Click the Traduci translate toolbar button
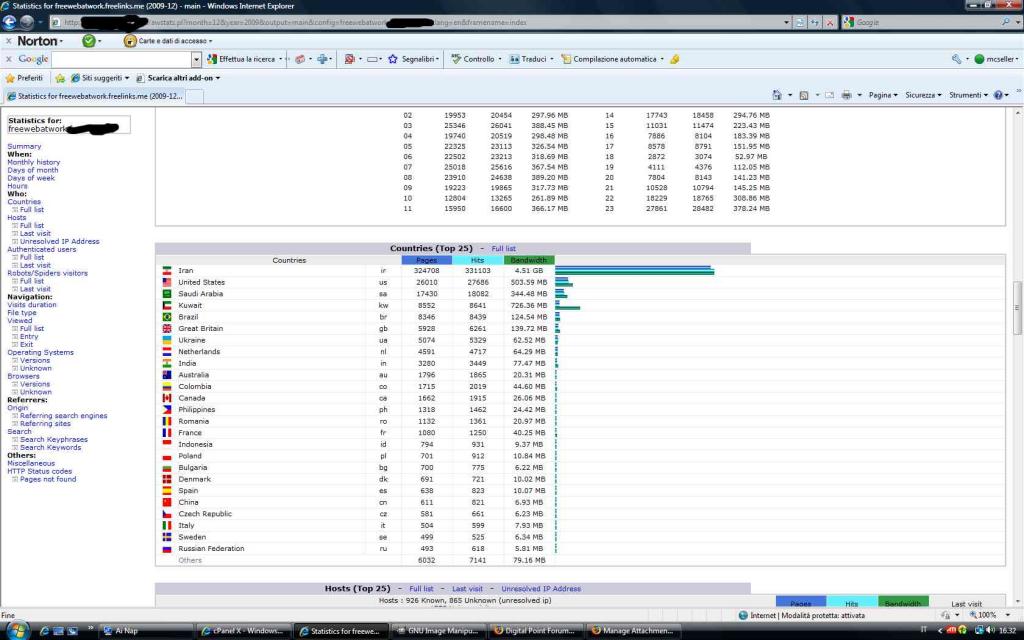Screen dimensions: 1024x640 click(528, 59)
